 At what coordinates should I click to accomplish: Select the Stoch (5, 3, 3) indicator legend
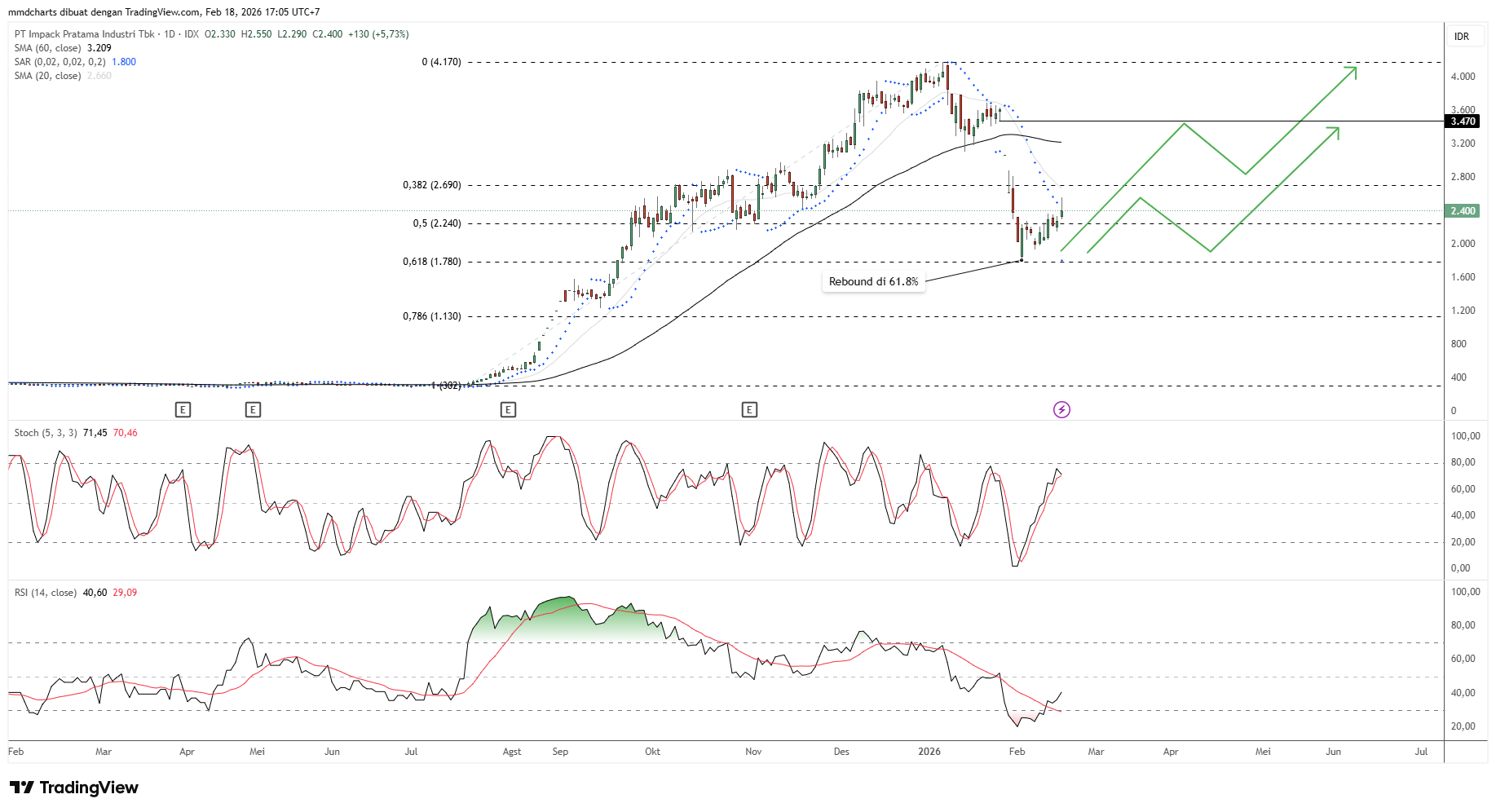click(46, 433)
